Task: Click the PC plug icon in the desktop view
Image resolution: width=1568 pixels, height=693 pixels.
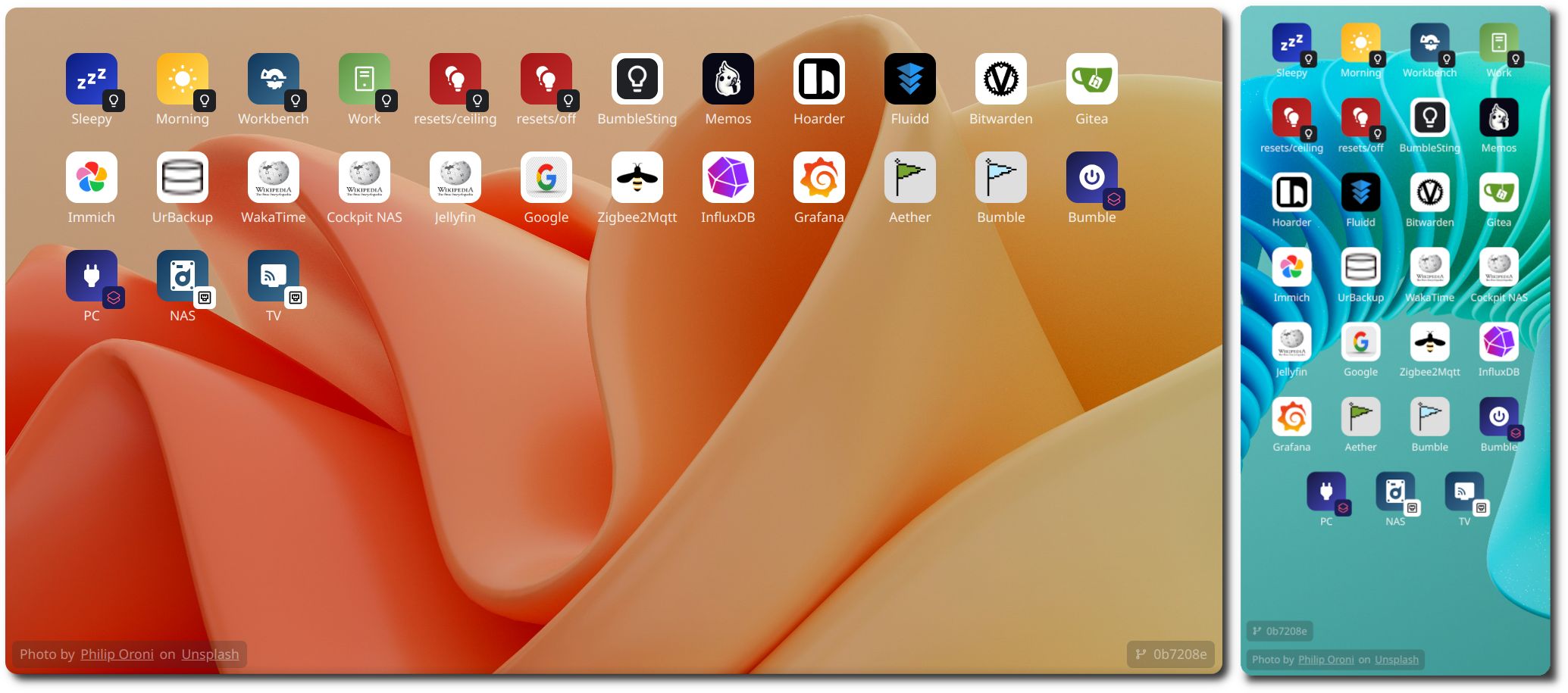Action: pos(92,276)
